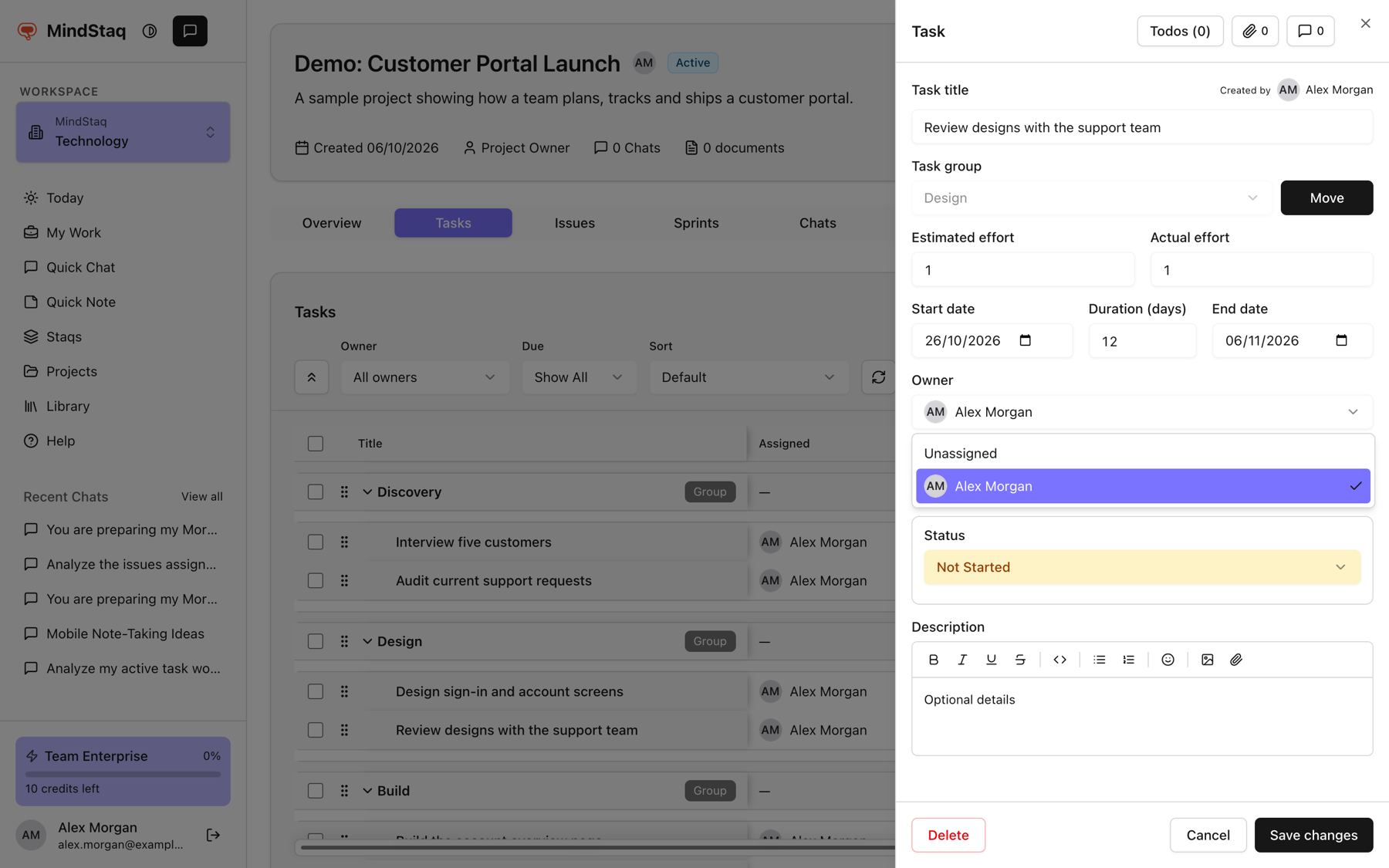This screenshot has width=1389, height=868.
Task: Toggle underline in description toolbar
Action: pyautogui.click(x=991, y=660)
